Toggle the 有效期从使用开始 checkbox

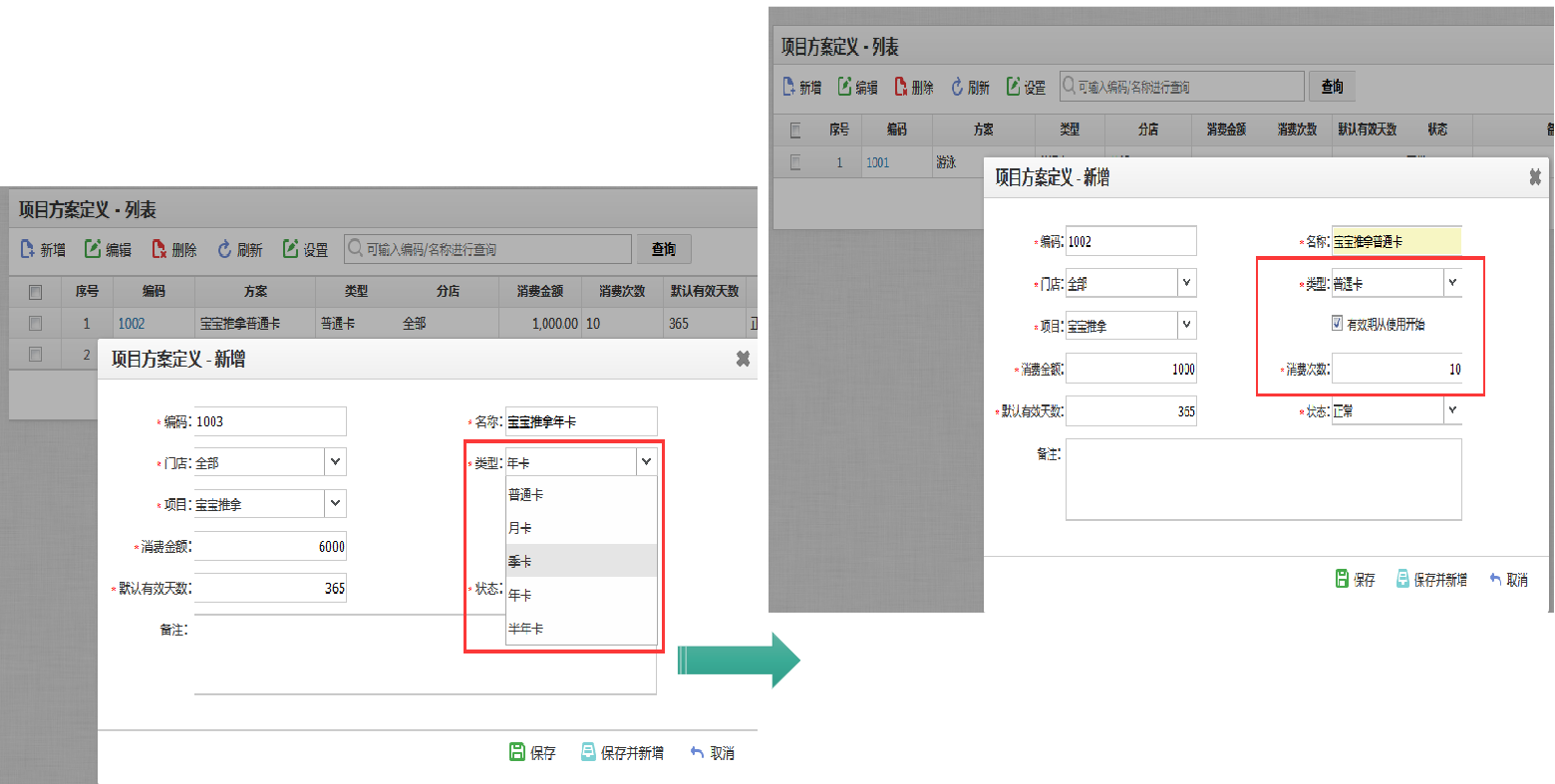[x=1338, y=324]
